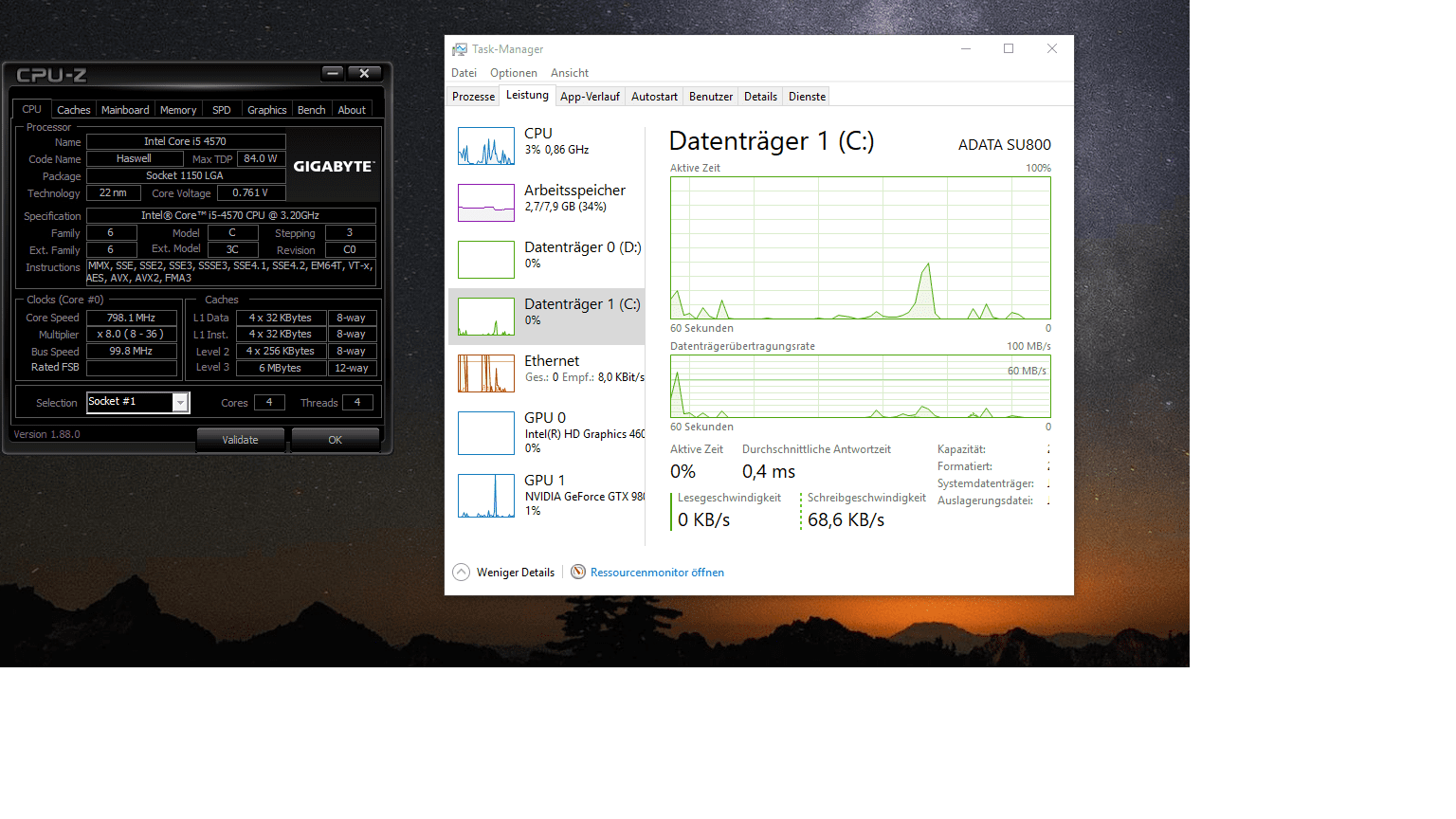Open Arbeitsspeicher memory graph entry

click(x=547, y=202)
